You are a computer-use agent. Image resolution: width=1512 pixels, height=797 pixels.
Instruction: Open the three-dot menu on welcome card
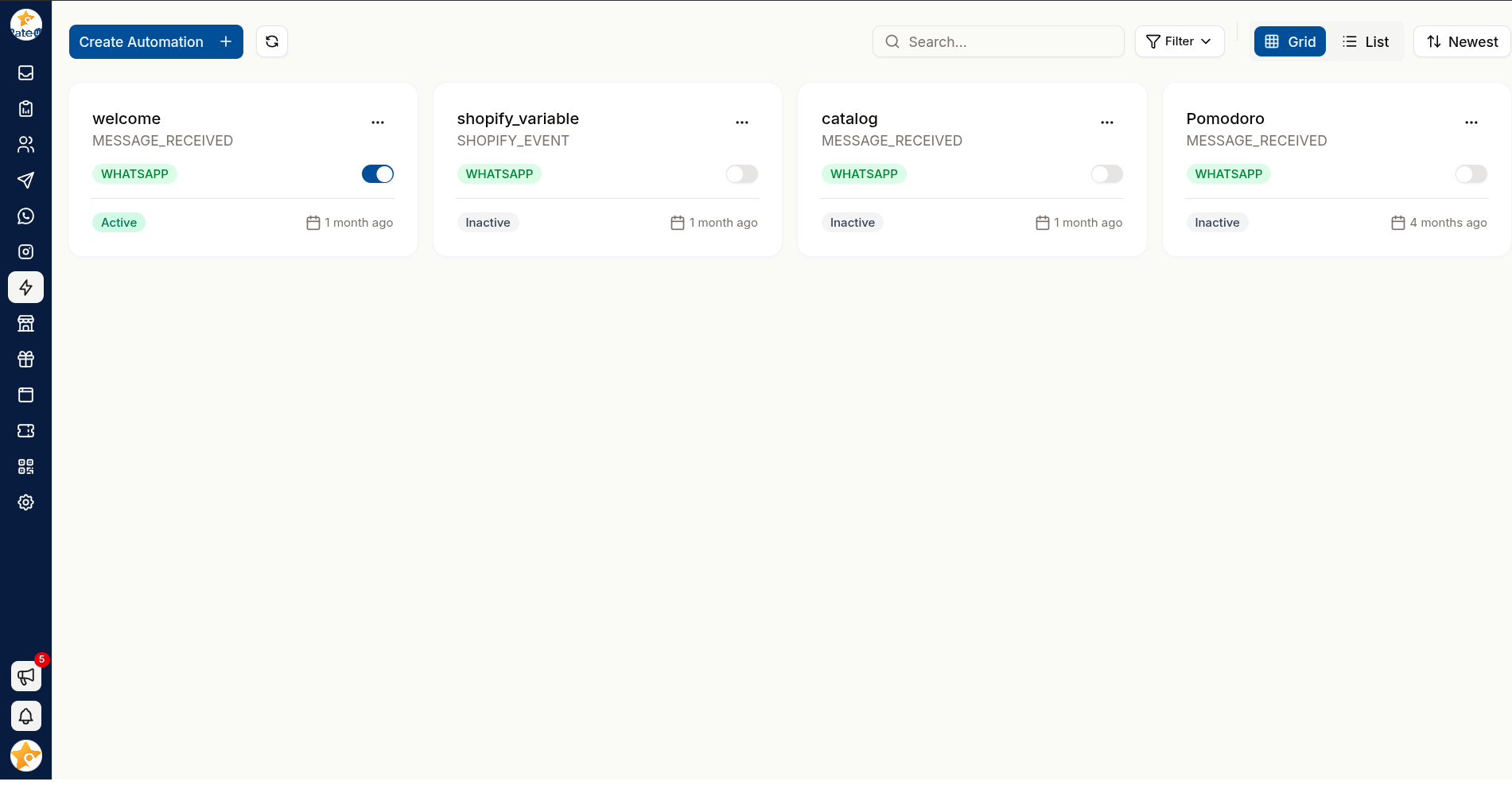(x=378, y=122)
